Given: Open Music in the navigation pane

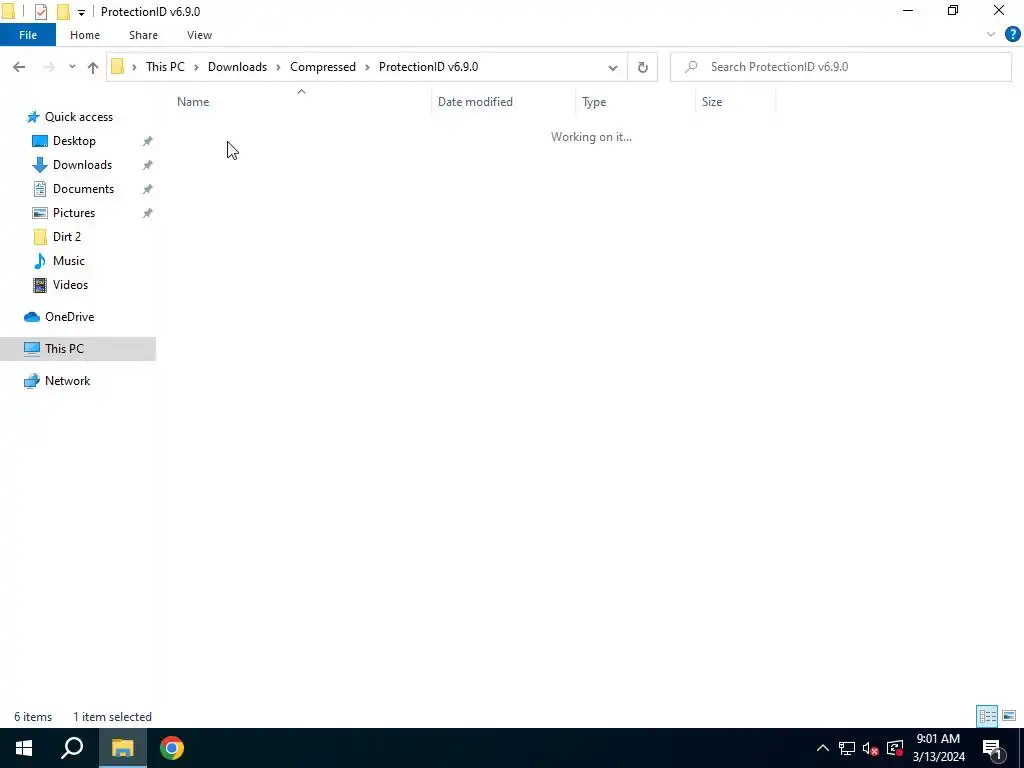Looking at the screenshot, I should point(69,261).
